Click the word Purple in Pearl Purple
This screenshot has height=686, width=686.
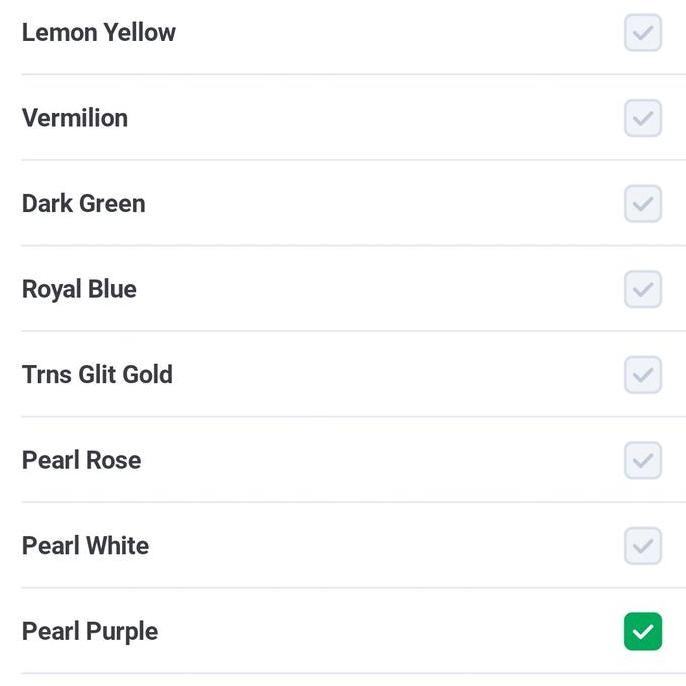(x=122, y=632)
